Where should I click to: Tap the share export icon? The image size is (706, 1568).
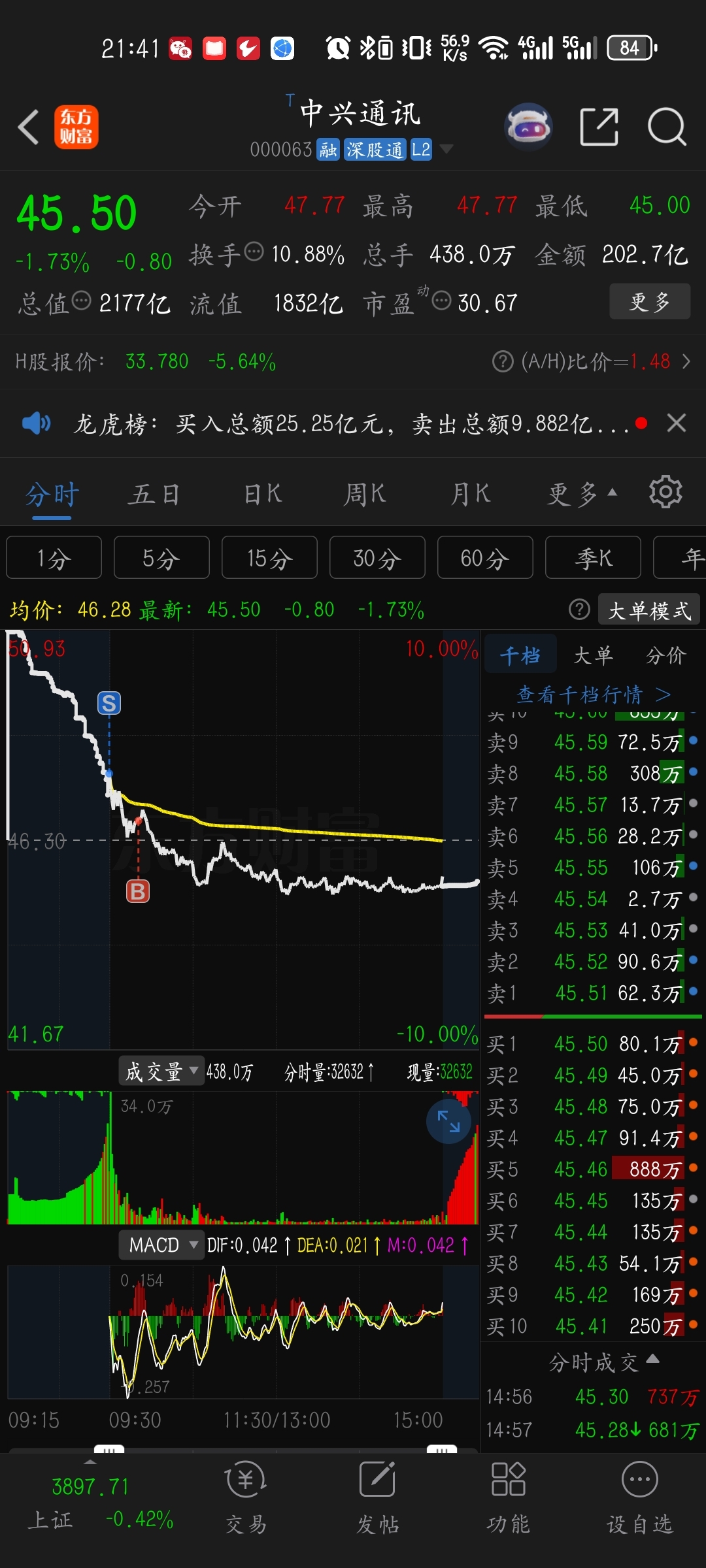click(x=599, y=126)
